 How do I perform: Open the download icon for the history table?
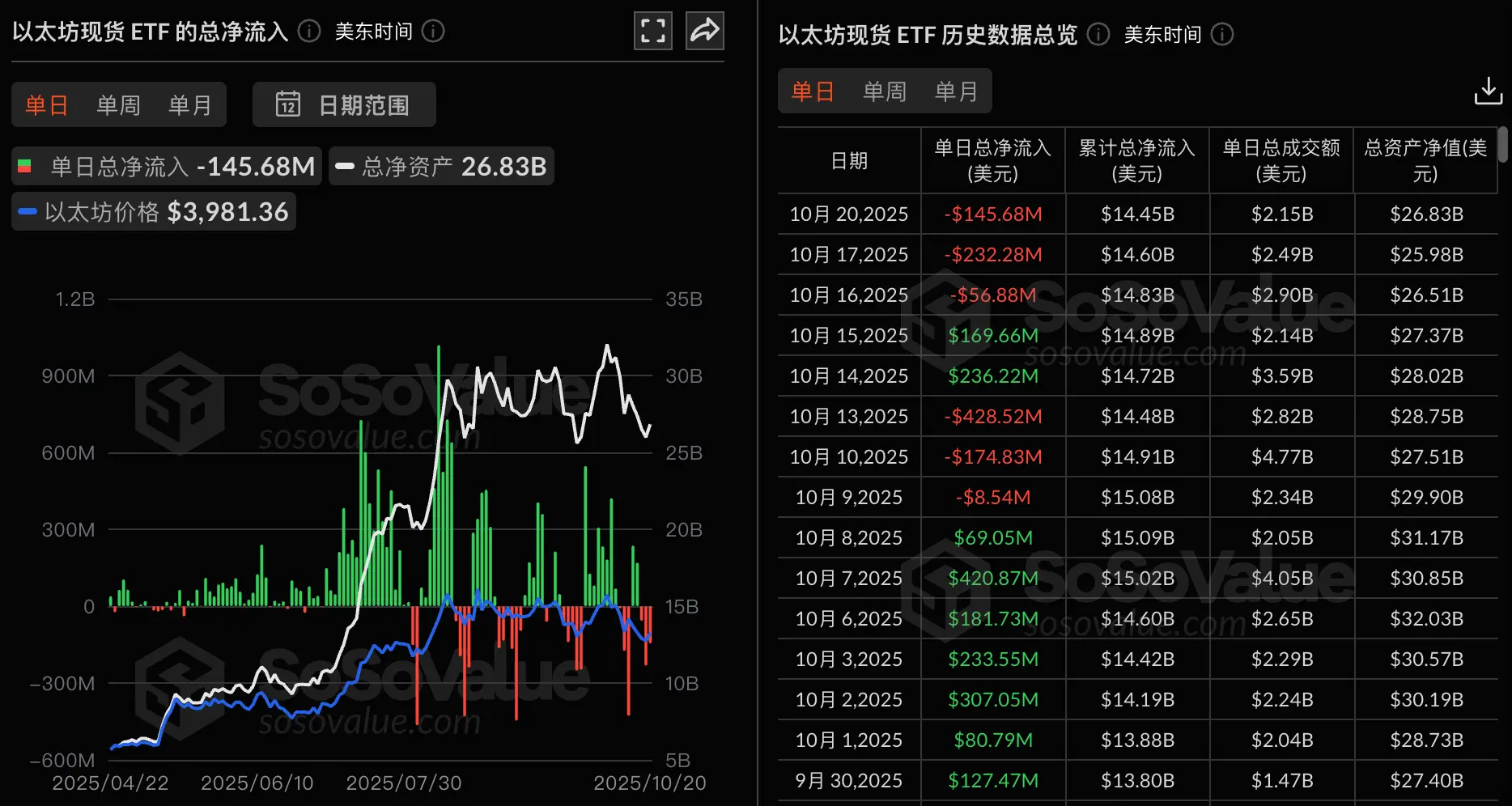pyautogui.click(x=1488, y=91)
